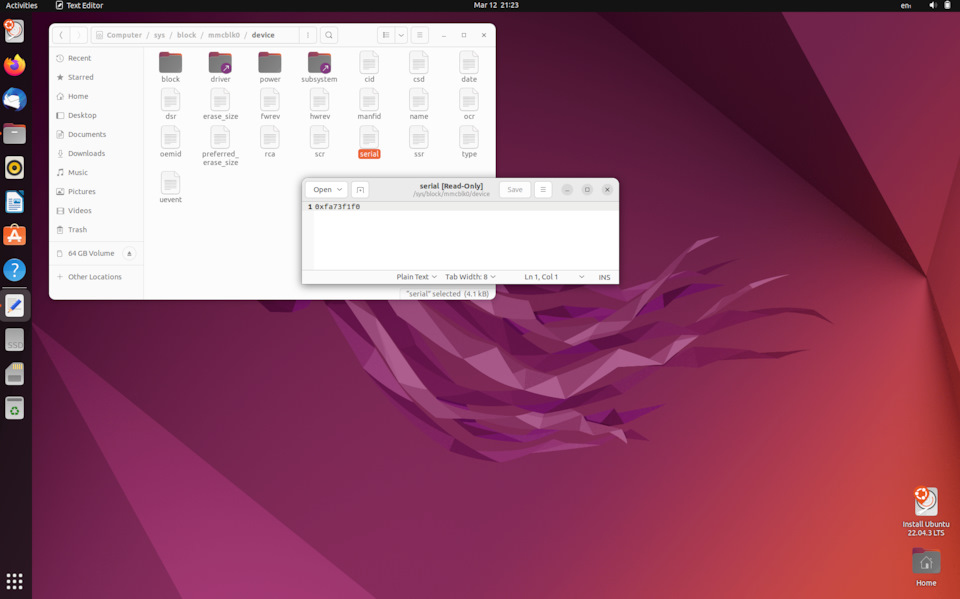This screenshot has height=599, width=960.
Task: Open Downloads in sidebar
Action: (97, 153)
